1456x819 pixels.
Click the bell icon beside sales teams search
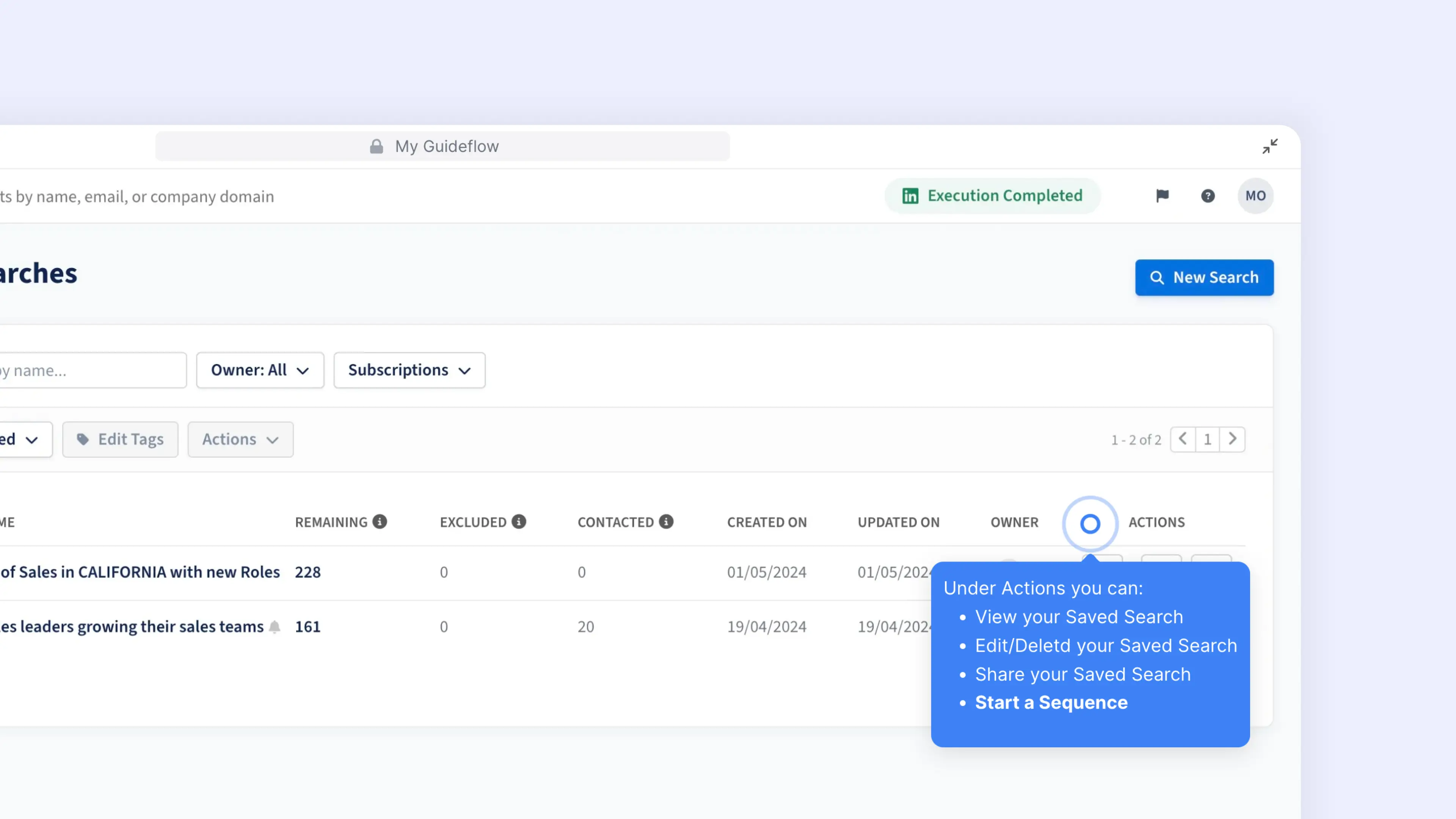pos(275,626)
